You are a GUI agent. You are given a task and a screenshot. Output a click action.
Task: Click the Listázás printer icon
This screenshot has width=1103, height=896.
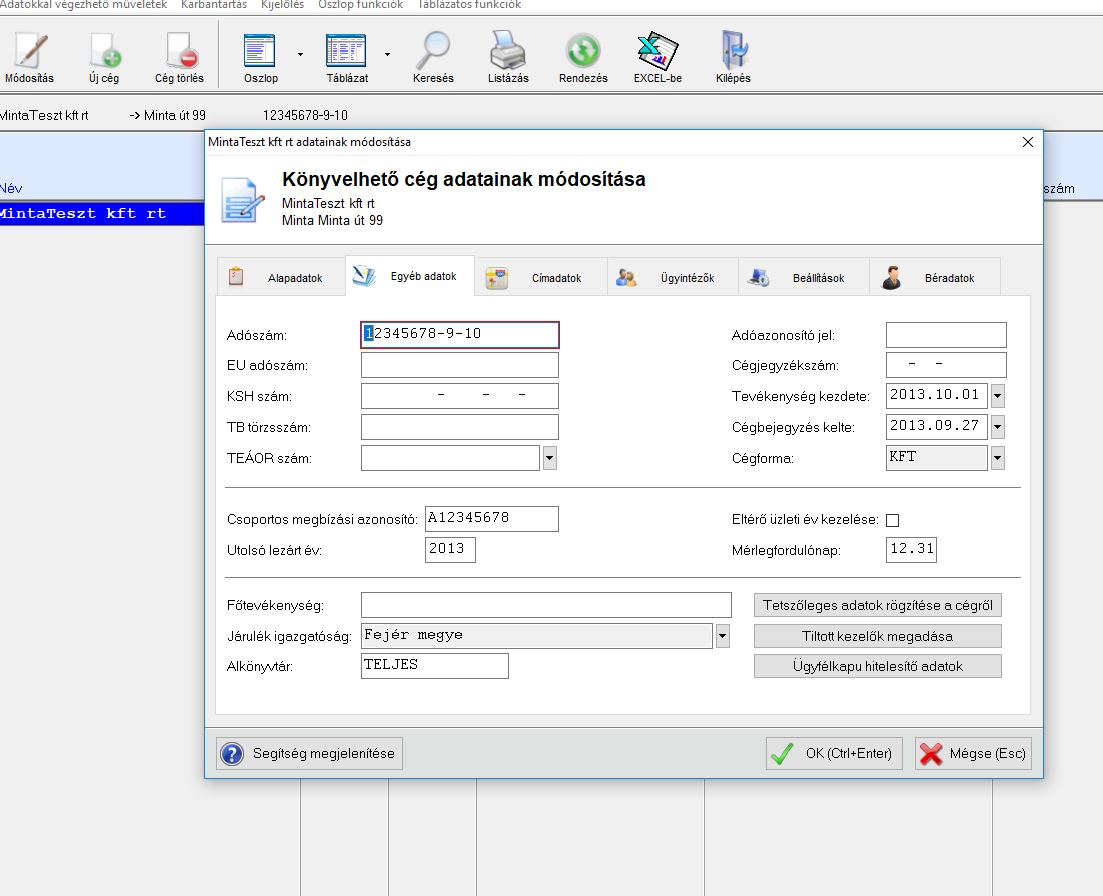tap(508, 56)
